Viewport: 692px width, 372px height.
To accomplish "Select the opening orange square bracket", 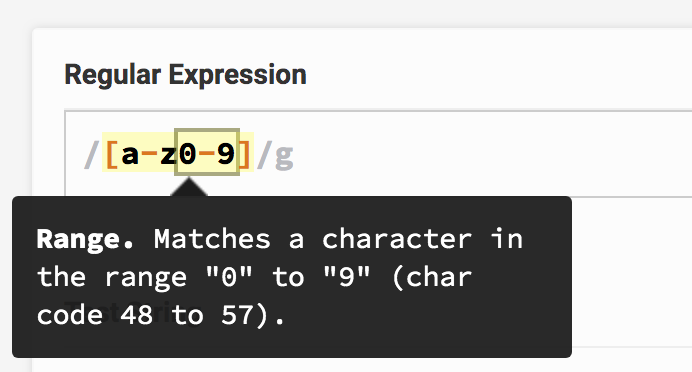I will 112,154.
